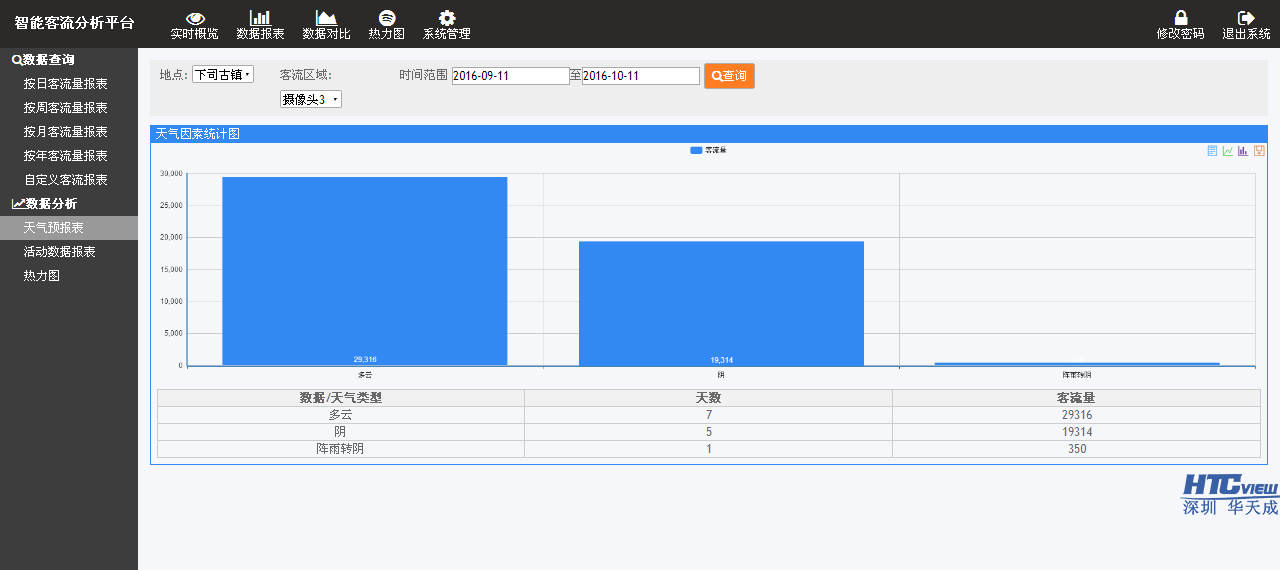Open 数据对比 comparison page
Image resolution: width=1280 pixels, height=570 pixels.
326,25
